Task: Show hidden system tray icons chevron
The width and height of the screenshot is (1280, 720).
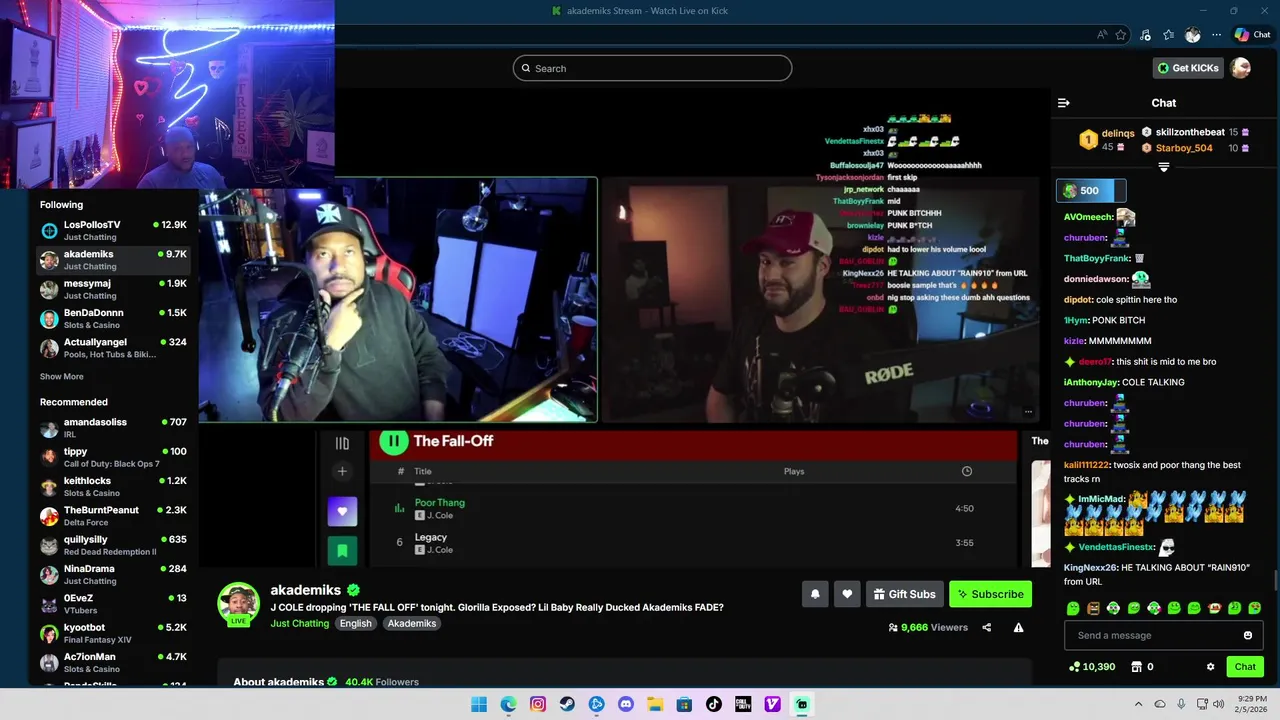Action: point(1138,704)
